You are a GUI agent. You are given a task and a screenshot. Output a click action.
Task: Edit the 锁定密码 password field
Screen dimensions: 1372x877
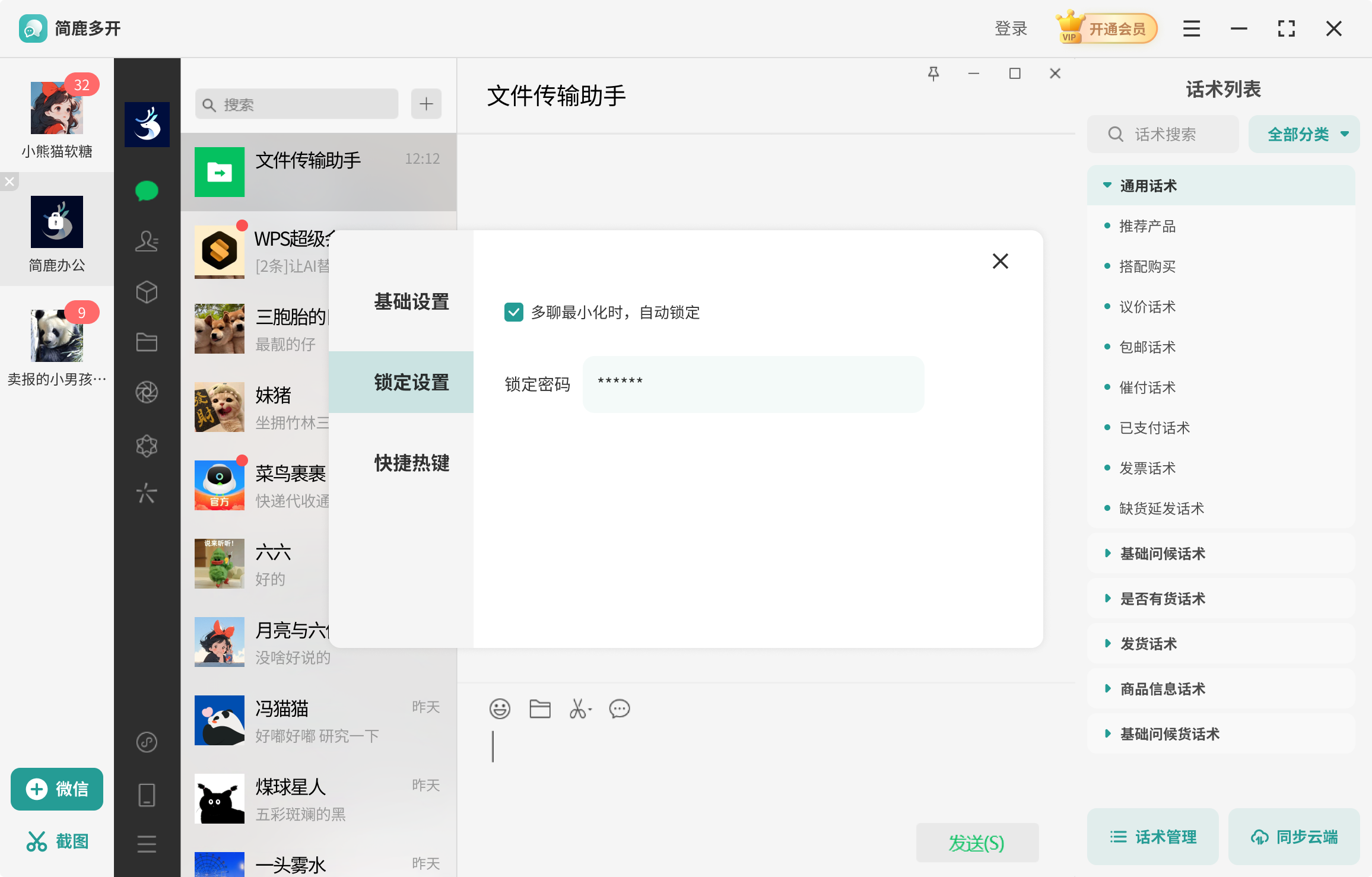tap(752, 384)
